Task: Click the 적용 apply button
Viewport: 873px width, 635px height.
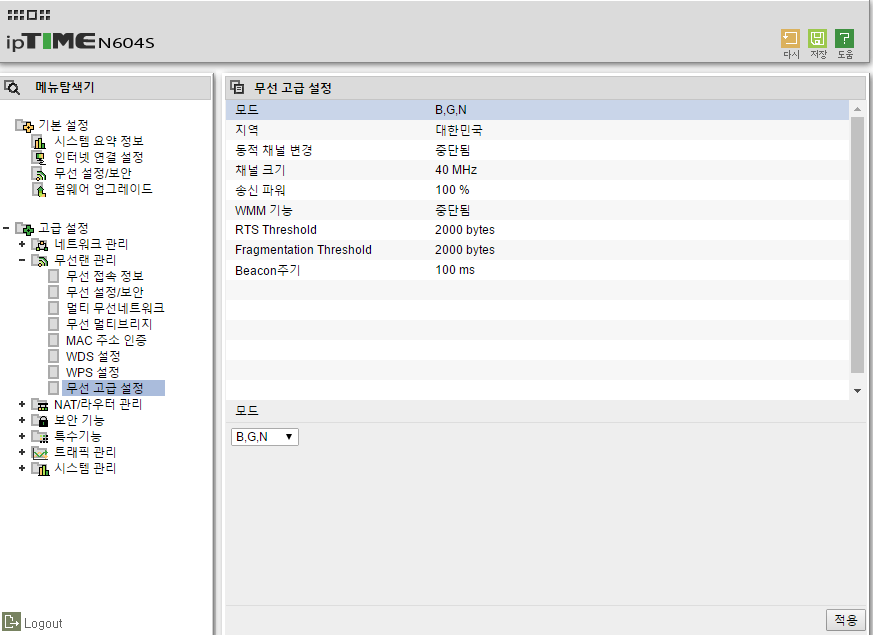Action: tap(846, 619)
